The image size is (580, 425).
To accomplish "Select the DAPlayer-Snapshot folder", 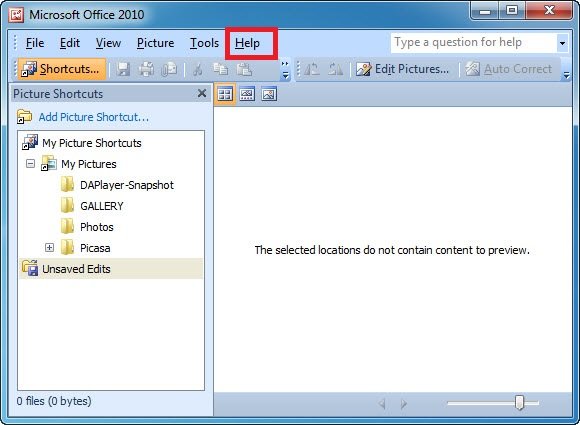I will tap(127, 185).
